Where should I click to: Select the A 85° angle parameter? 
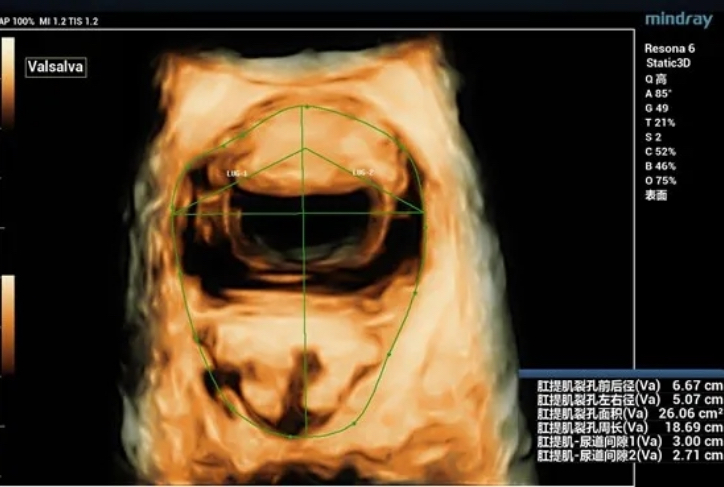pyautogui.click(x=658, y=93)
